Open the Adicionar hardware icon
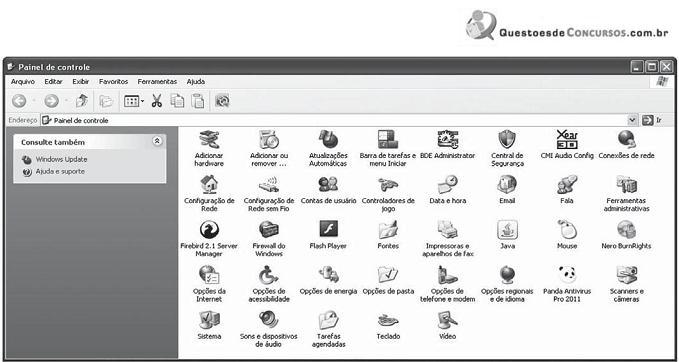This screenshot has width=679, height=362. (x=209, y=140)
